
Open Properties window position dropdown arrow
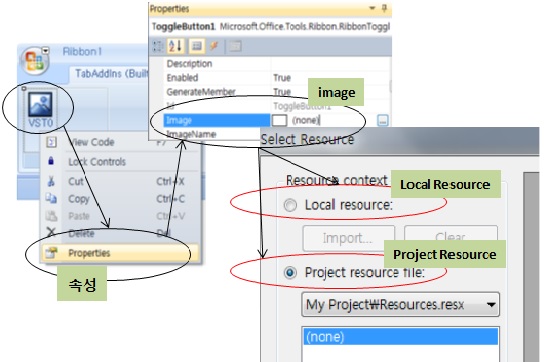pos(372,8)
